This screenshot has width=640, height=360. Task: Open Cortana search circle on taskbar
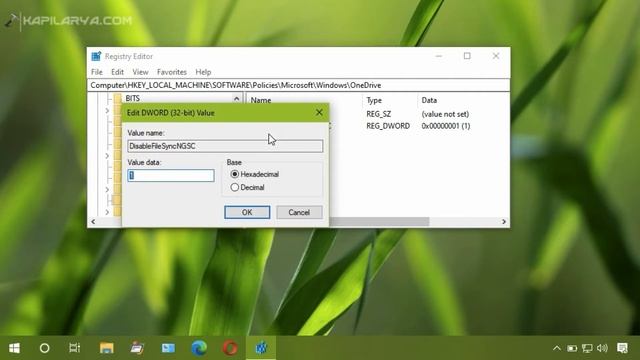pos(44,348)
